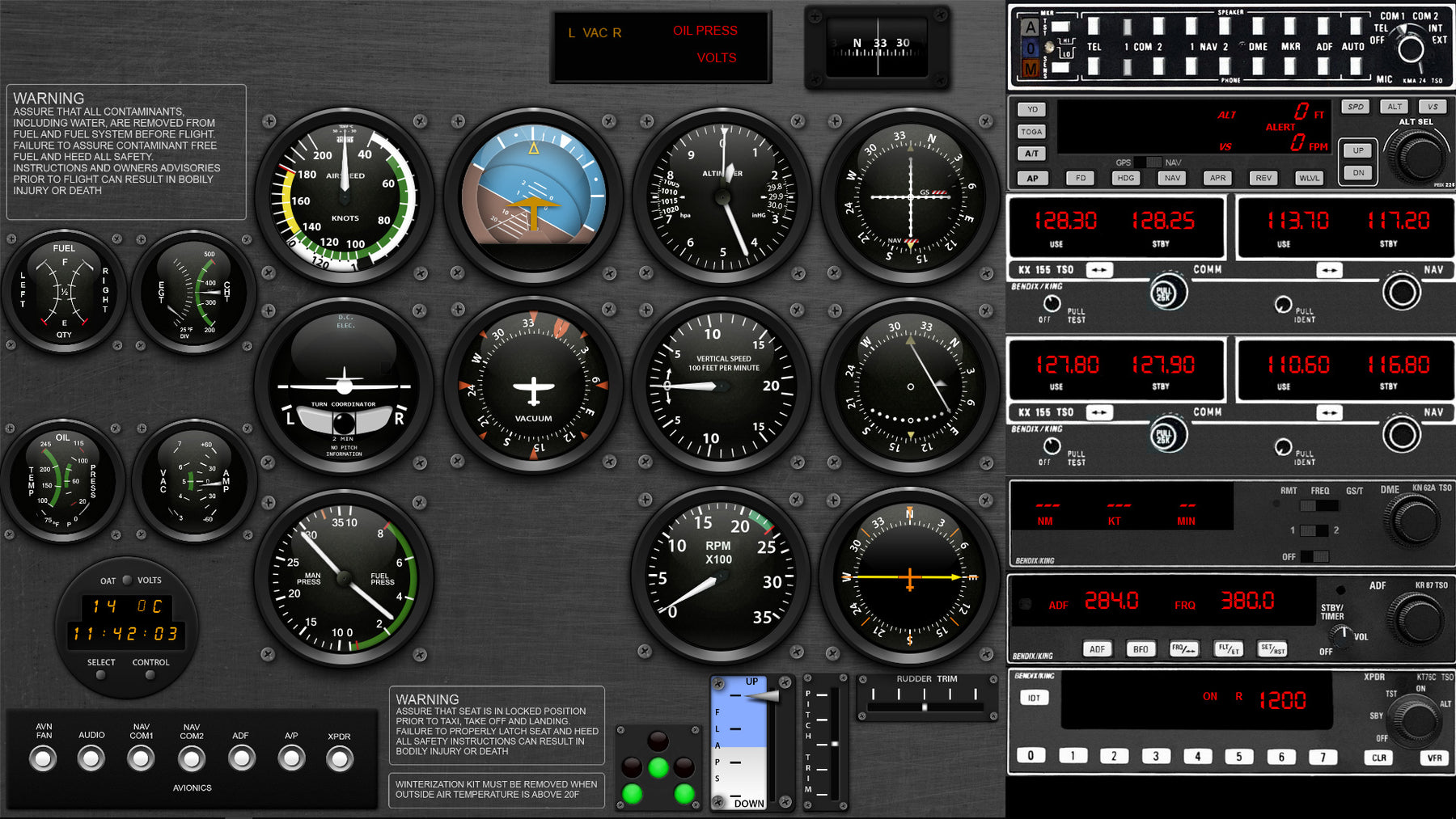This screenshot has height=819, width=1456.
Task: Flip the DME 1/2 source switch
Action: [x=1314, y=530]
